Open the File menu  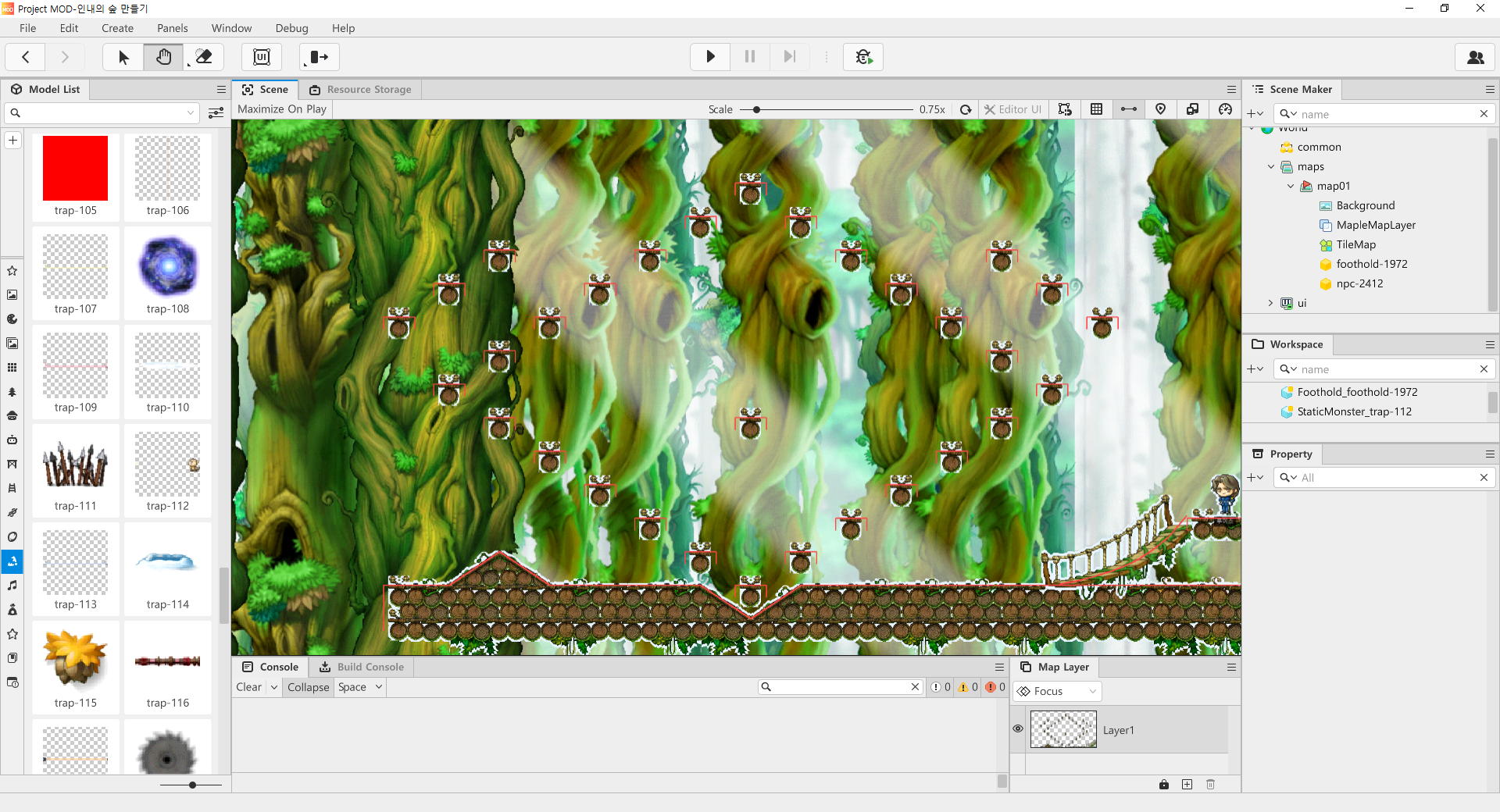pyautogui.click(x=28, y=28)
